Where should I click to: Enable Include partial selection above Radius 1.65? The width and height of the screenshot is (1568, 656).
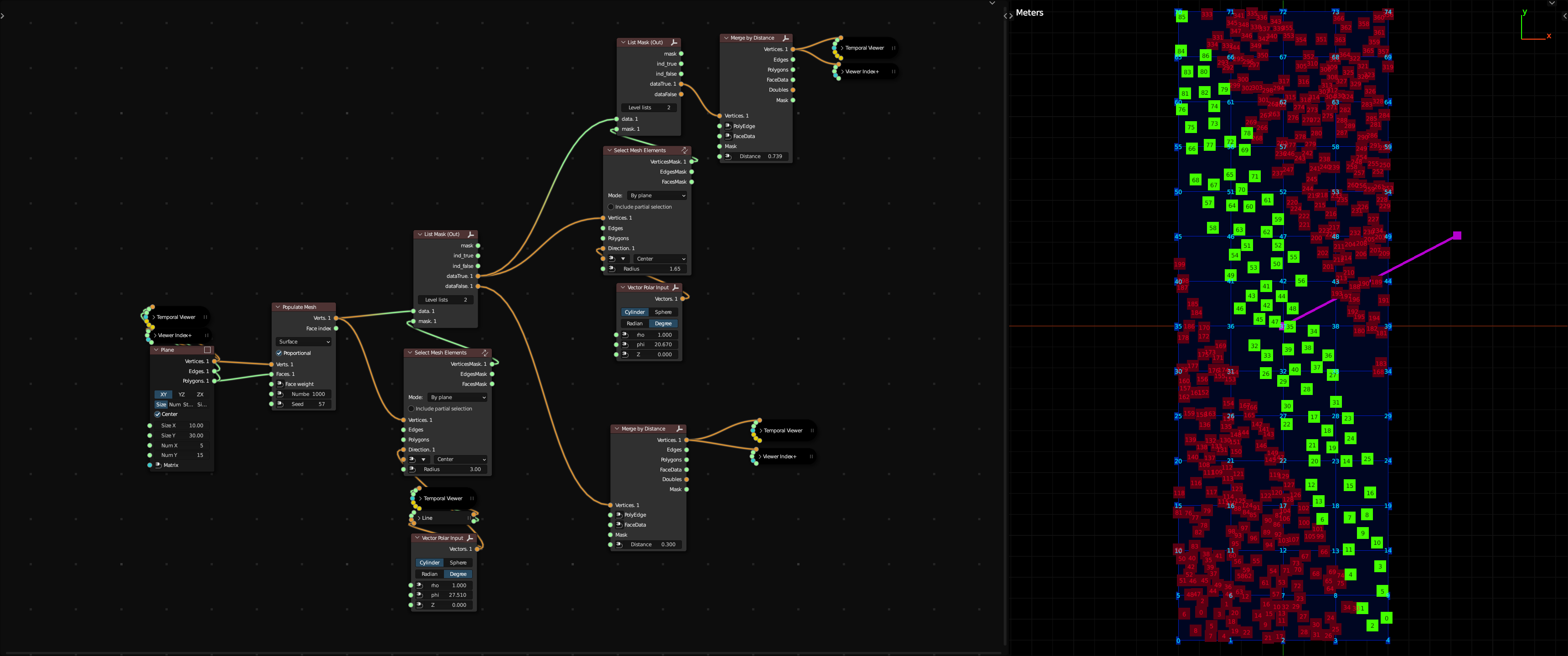click(610, 207)
